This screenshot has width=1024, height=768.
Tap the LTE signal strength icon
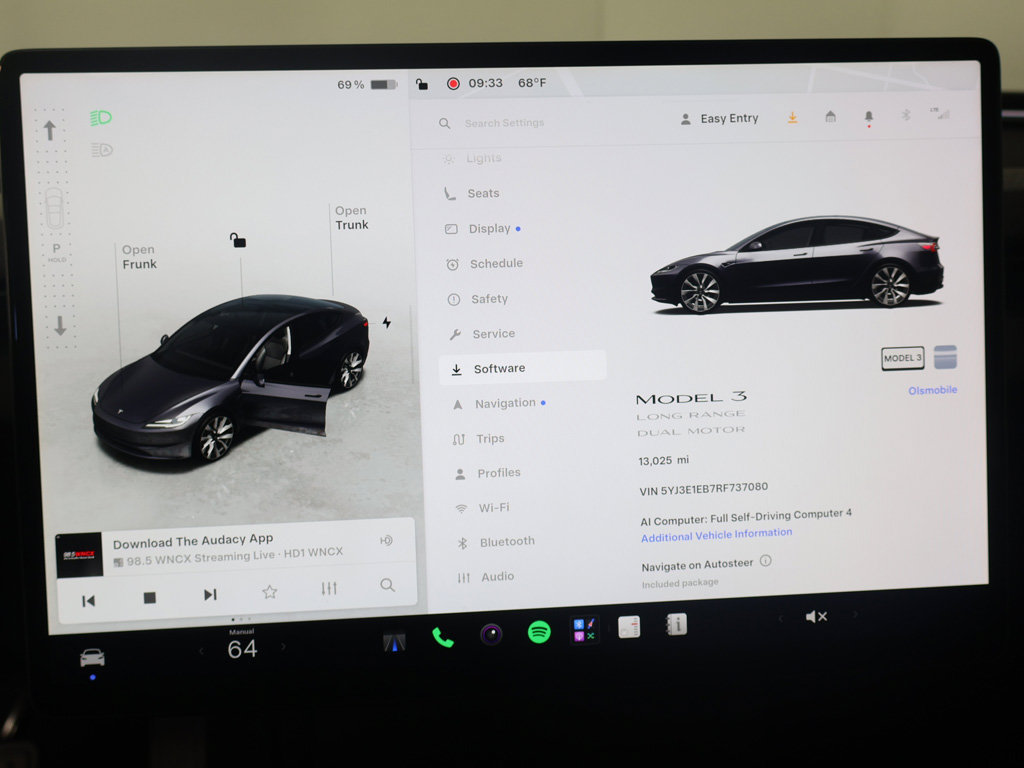coord(940,113)
